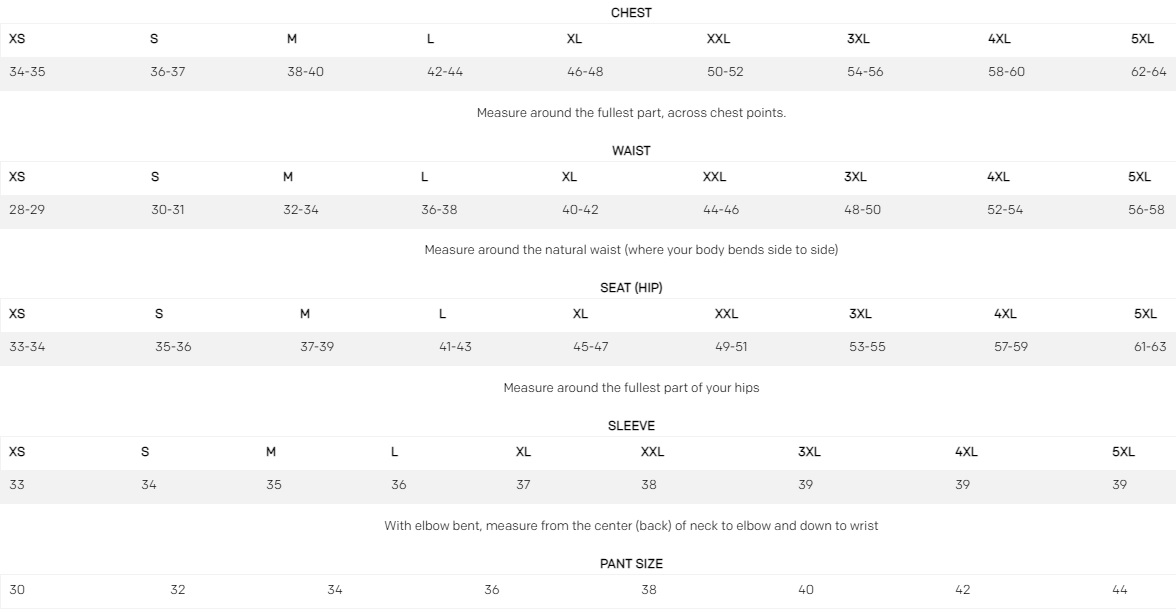Click the 32-34 waist measurement cell
The width and height of the screenshot is (1176, 612).
click(x=301, y=210)
